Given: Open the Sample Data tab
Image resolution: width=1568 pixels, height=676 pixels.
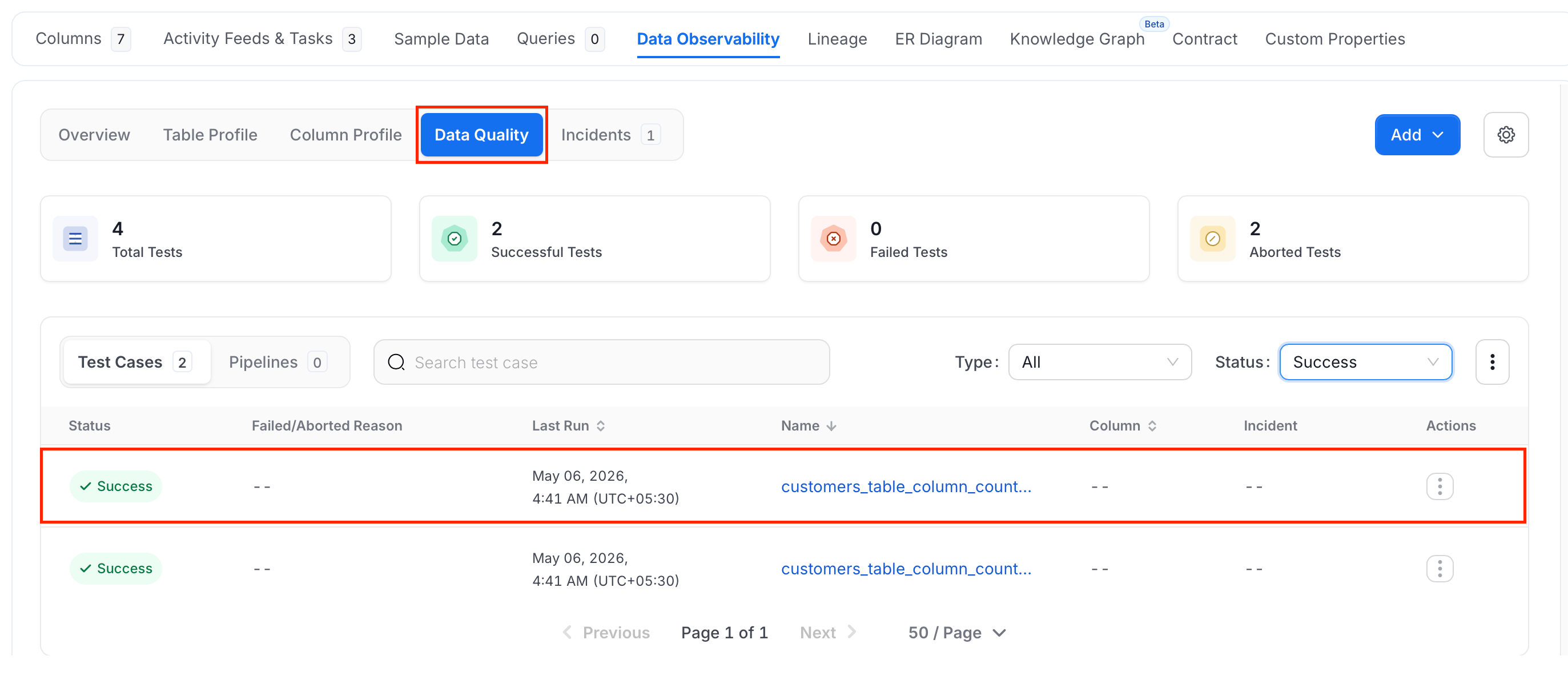Looking at the screenshot, I should coord(441,39).
